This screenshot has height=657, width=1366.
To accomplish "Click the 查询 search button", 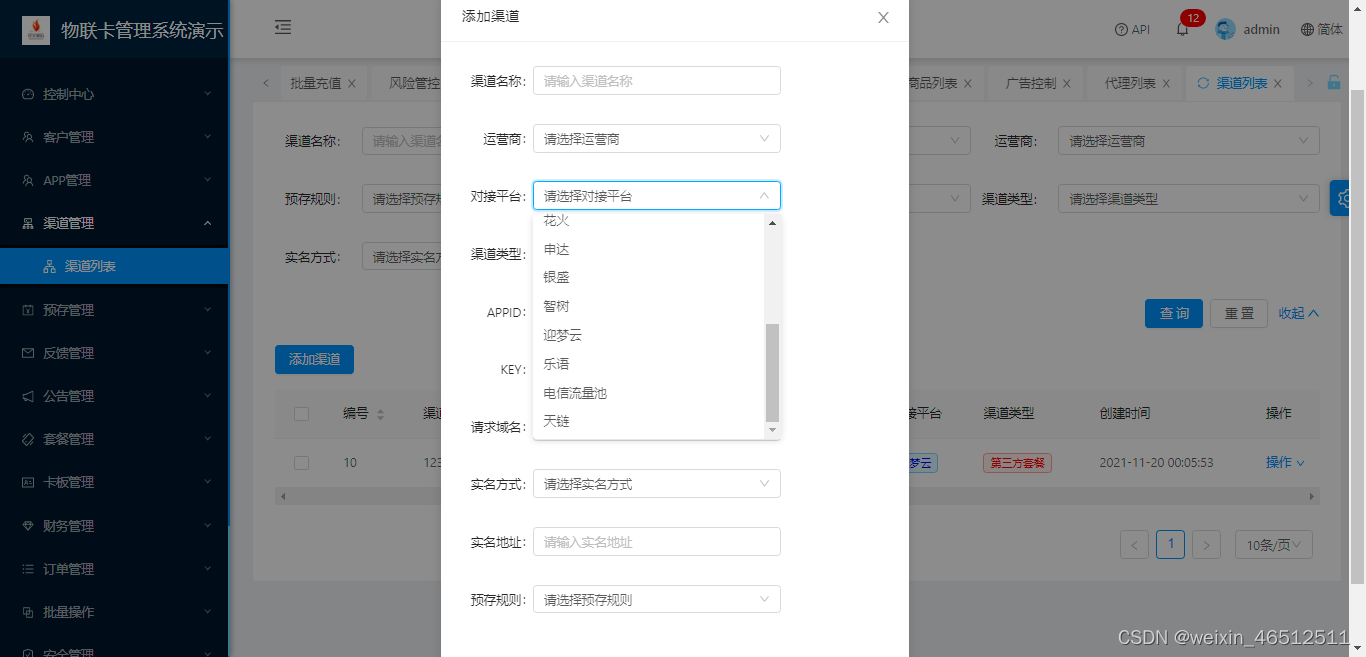I will pos(1173,313).
